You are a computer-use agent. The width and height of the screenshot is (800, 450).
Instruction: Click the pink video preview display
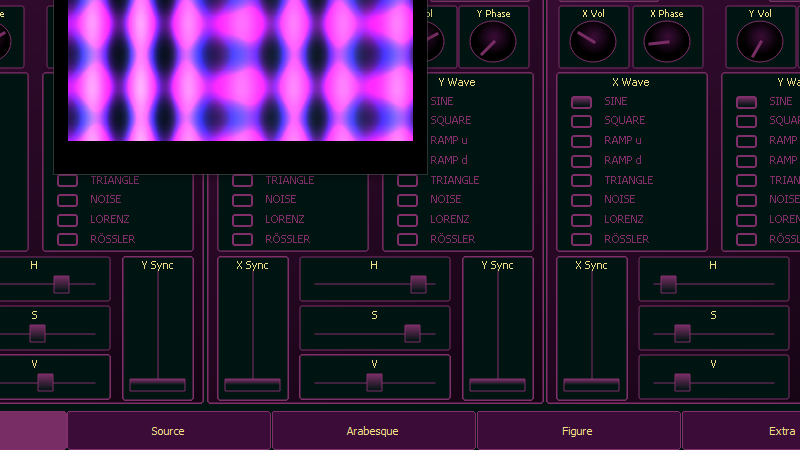point(240,70)
